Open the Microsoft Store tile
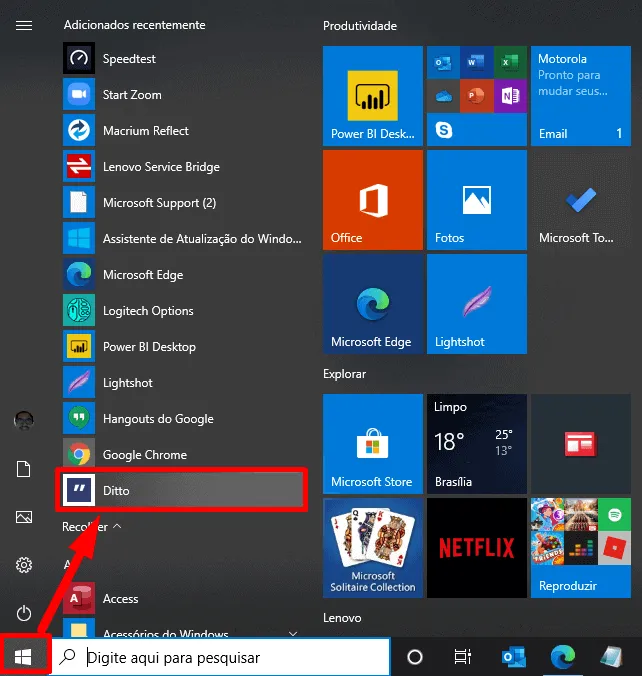This screenshot has height=676, width=642. coord(373,444)
